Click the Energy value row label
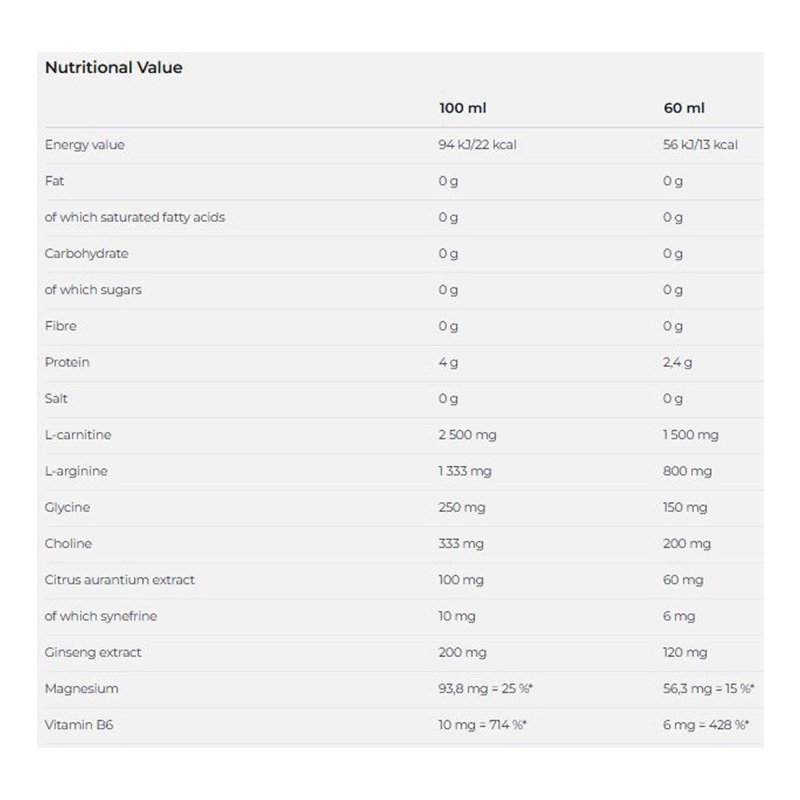This screenshot has height=800, width=800. coord(85,145)
